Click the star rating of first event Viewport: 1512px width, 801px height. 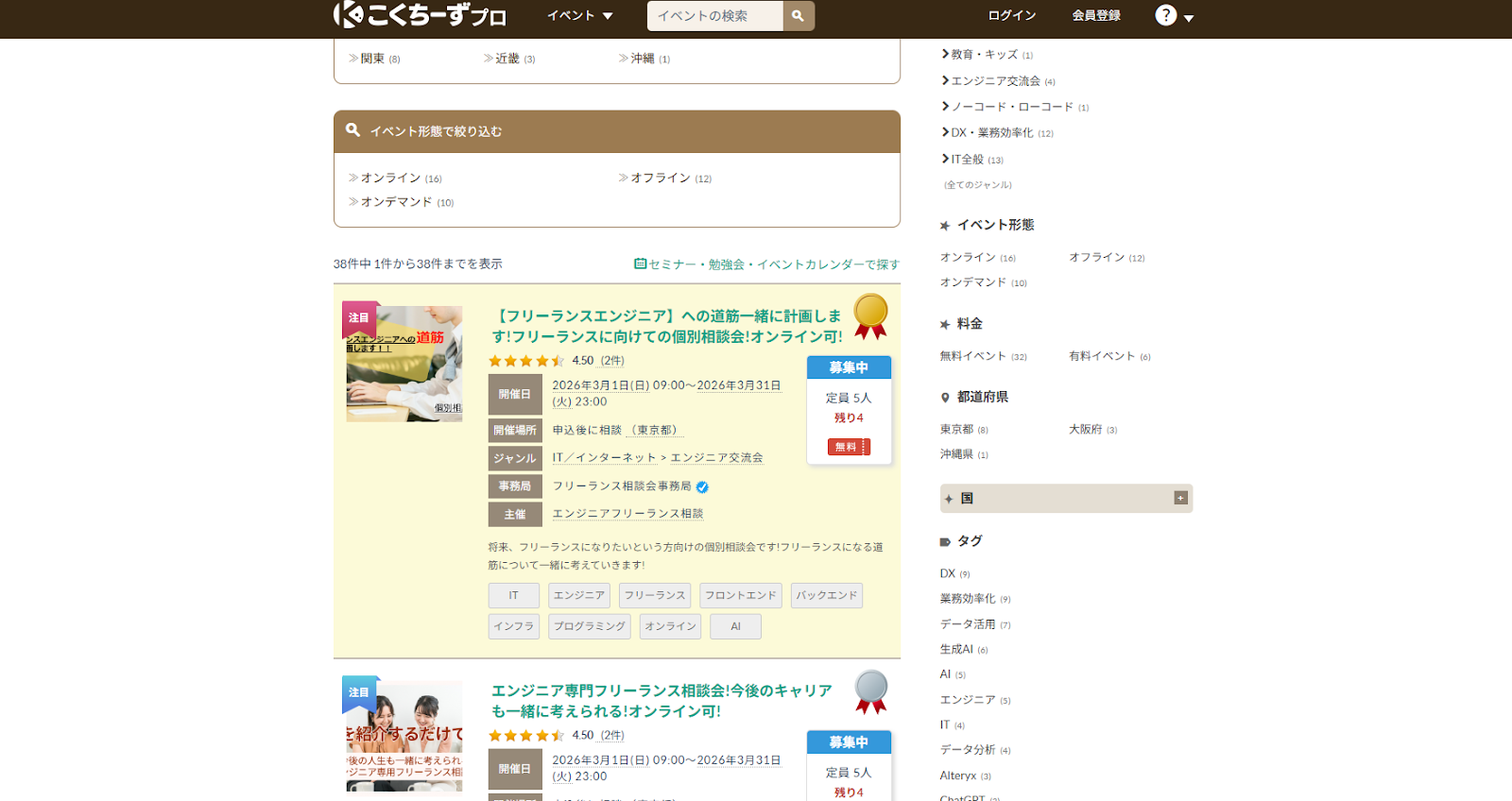point(526,361)
